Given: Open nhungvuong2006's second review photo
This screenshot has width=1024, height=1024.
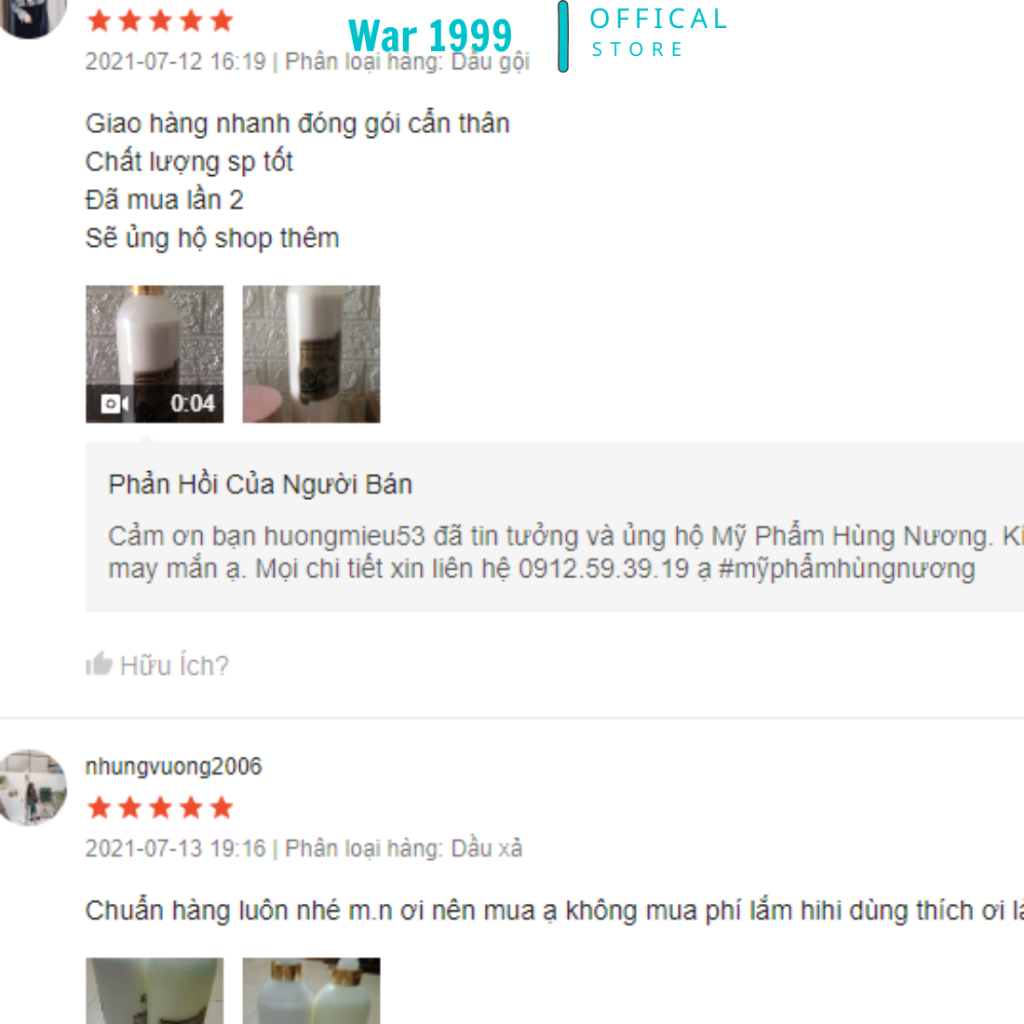Looking at the screenshot, I should [x=312, y=991].
